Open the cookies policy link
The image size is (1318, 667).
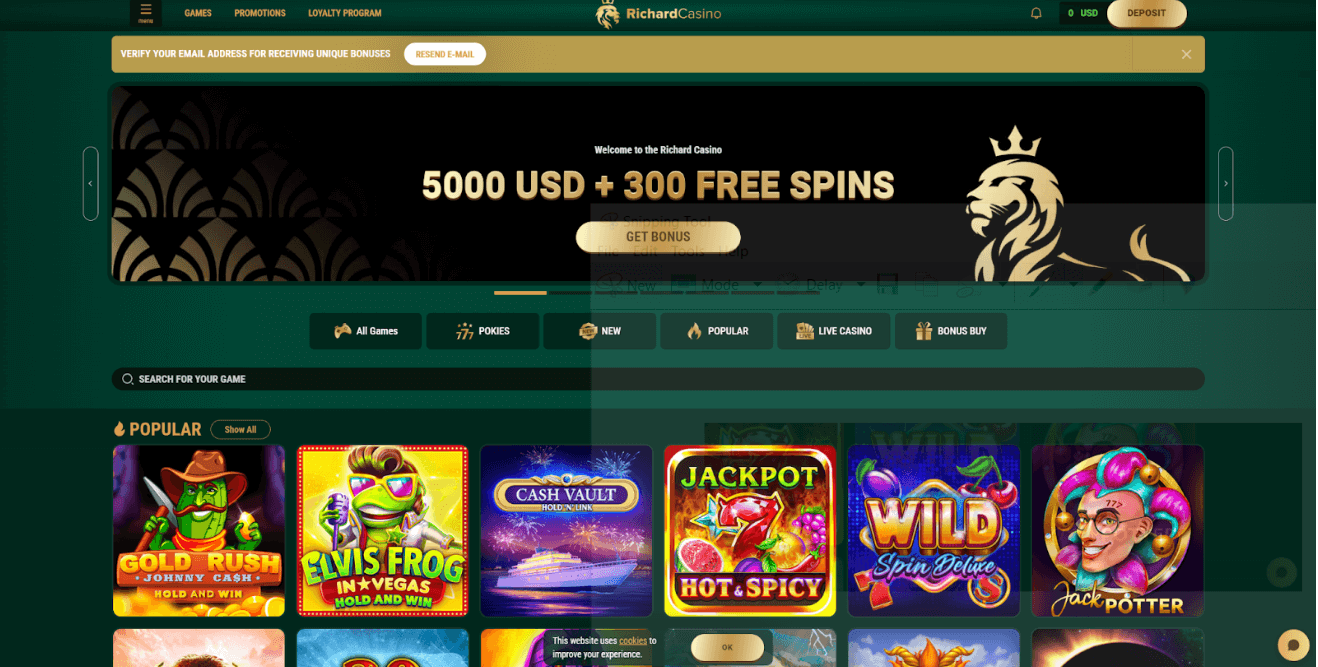(x=633, y=641)
